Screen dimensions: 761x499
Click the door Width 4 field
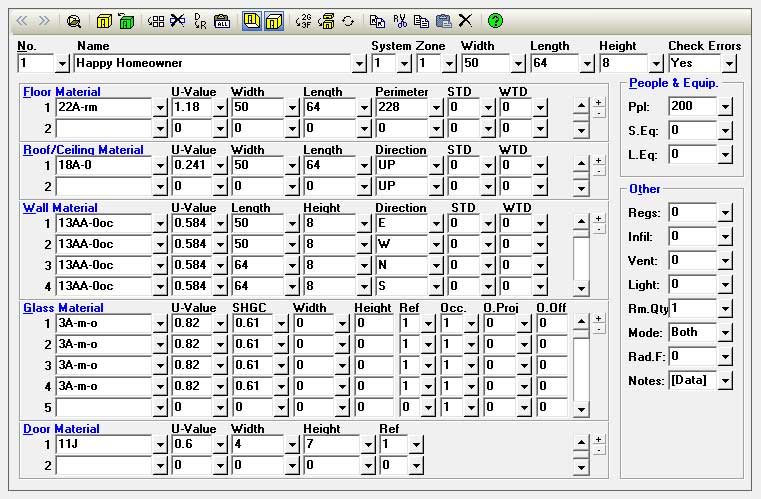tap(258, 444)
